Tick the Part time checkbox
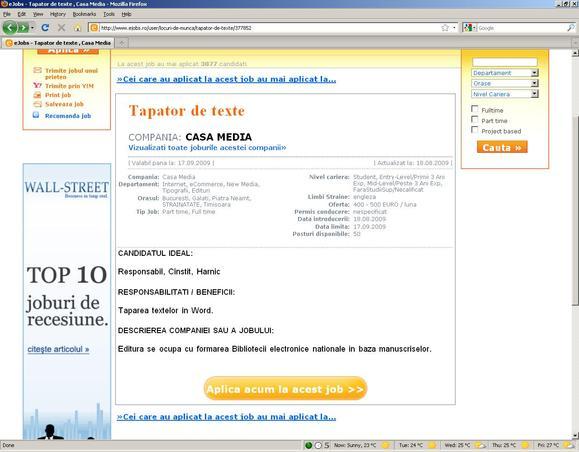Image resolution: width=579 pixels, height=452 pixels. [475, 119]
